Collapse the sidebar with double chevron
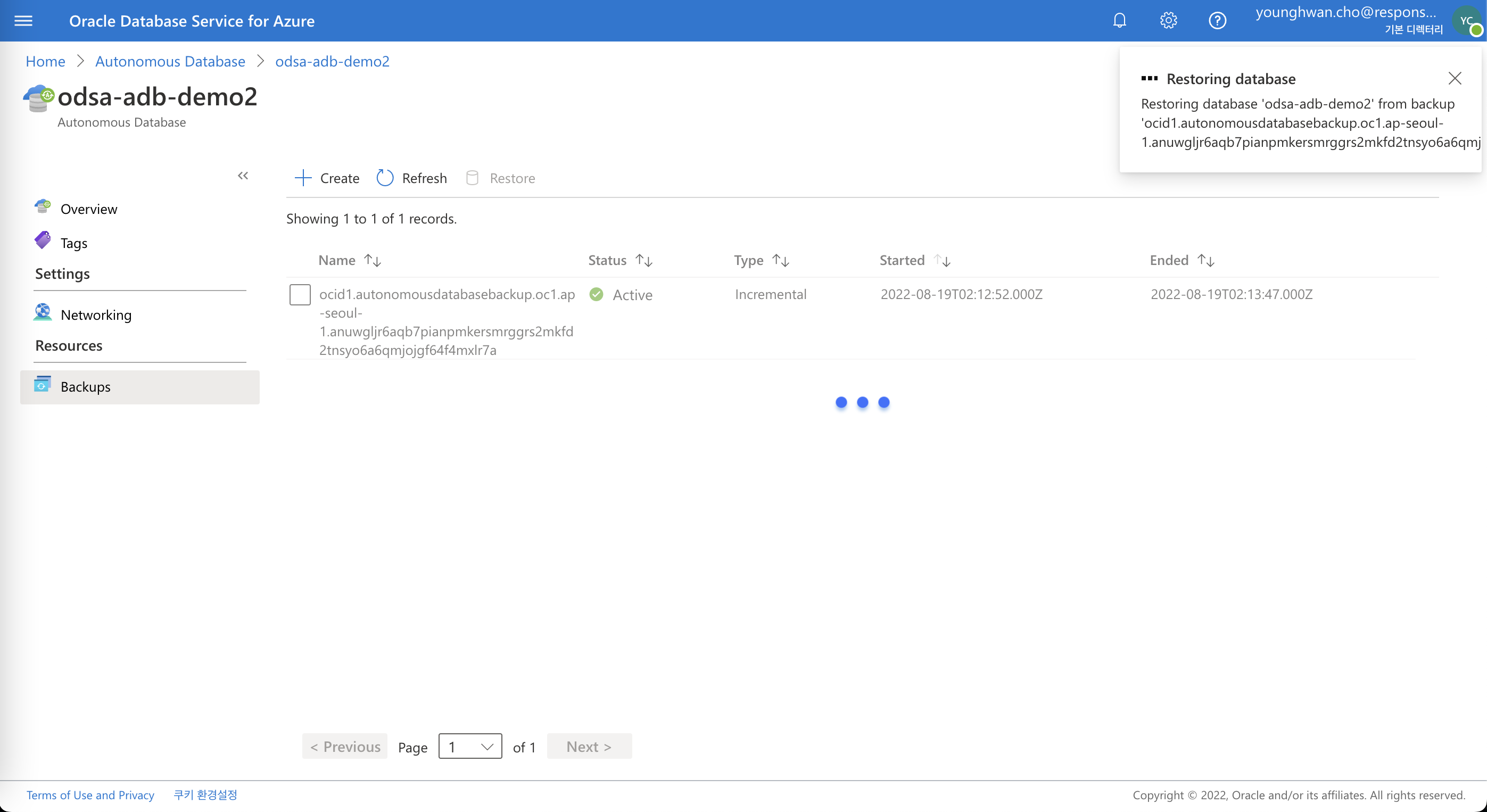The image size is (1487, 812). point(243,176)
